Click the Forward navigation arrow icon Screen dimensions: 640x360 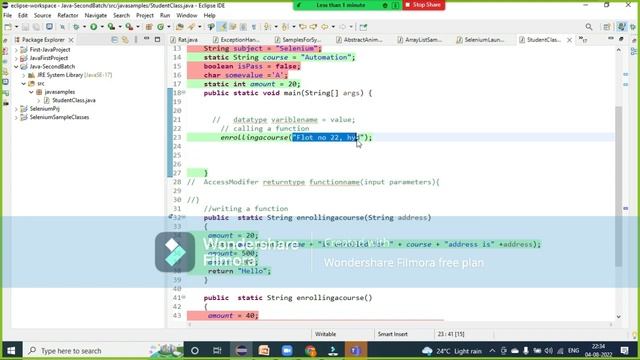coord(342,27)
